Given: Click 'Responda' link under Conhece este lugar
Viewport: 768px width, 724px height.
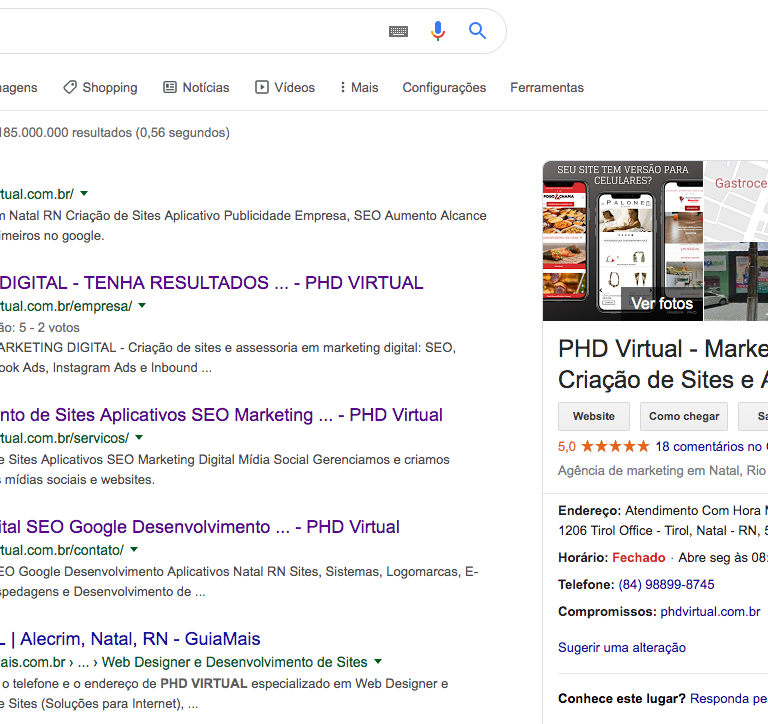Looking at the screenshot, I should 728,699.
